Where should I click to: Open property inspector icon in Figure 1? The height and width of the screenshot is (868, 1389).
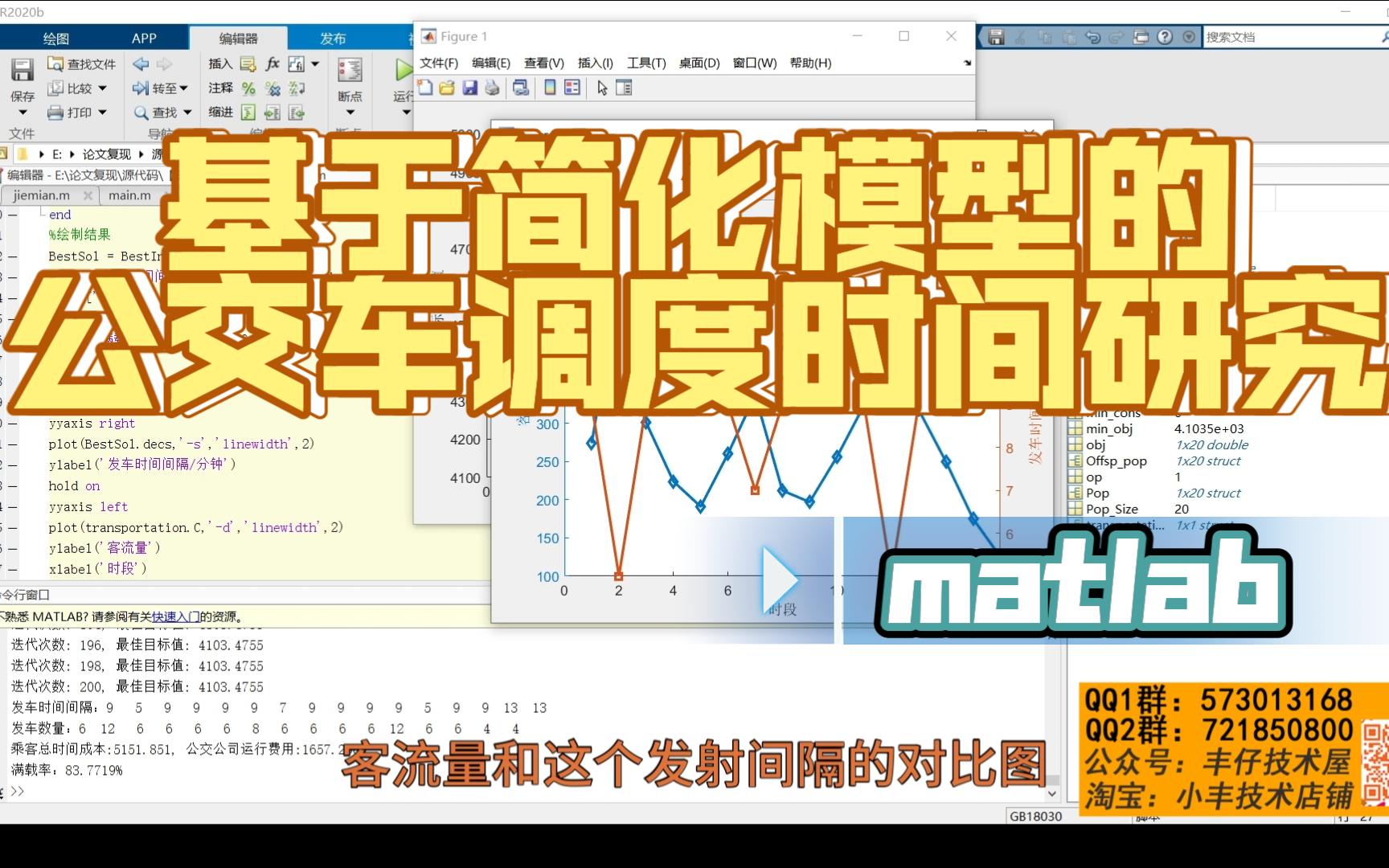click(x=624, y=88)
